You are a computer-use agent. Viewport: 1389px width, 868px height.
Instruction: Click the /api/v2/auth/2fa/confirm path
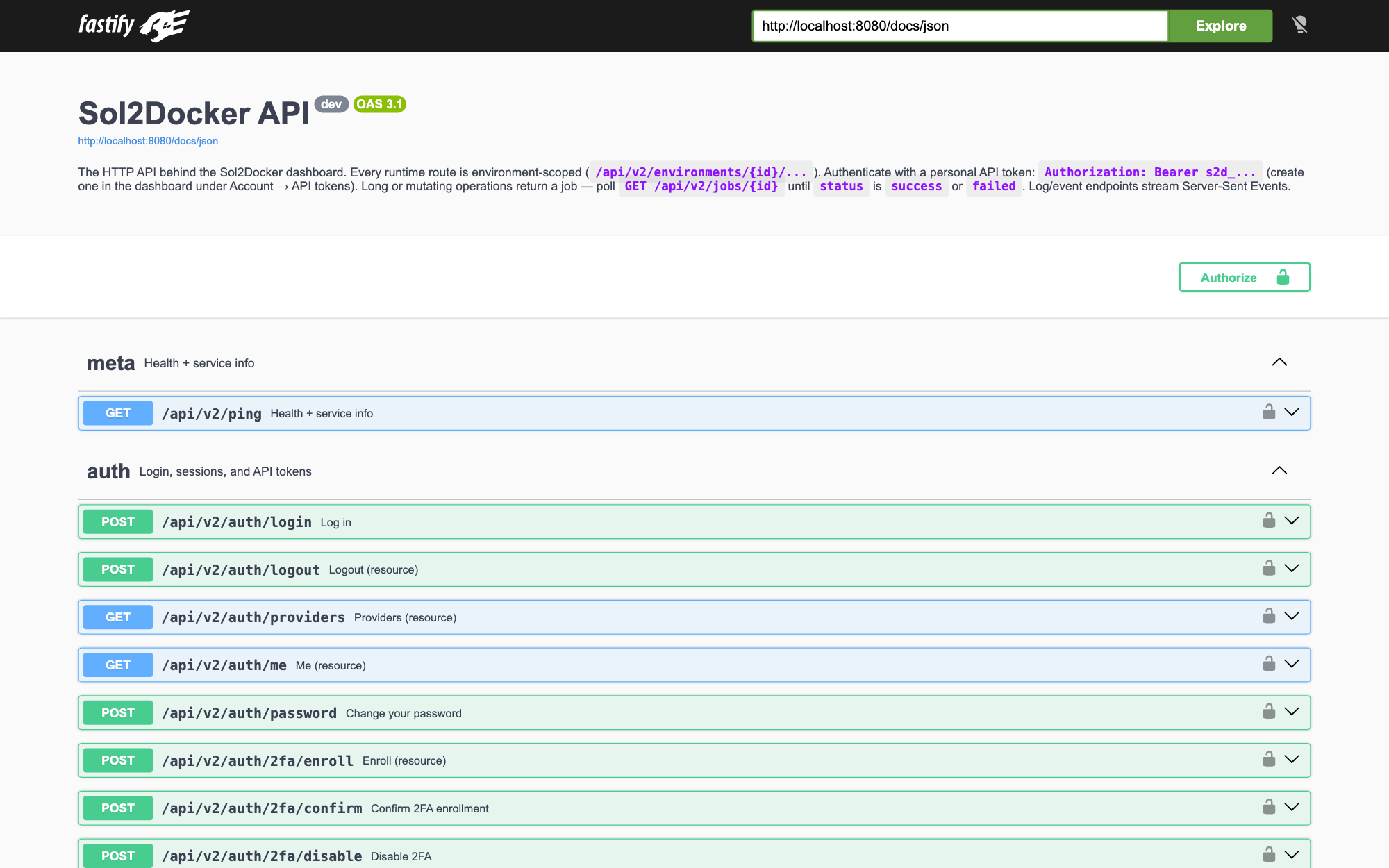pyautogui.click(x=262, y=808)
